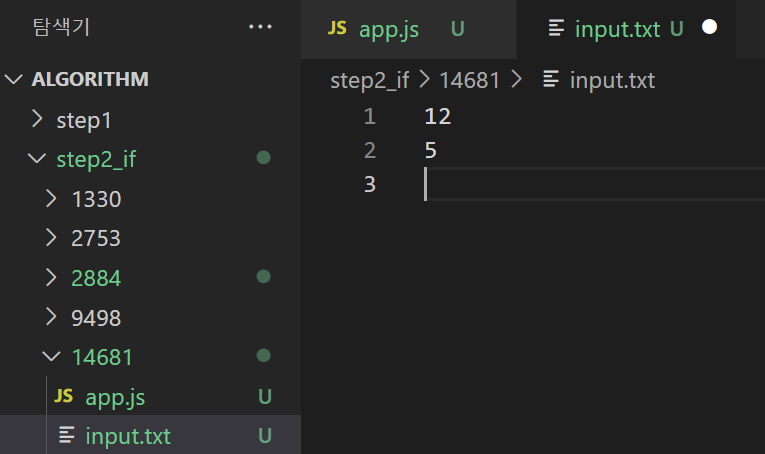The width and height of the screenshot is (765, 454).
Task: Click line number 1 in the gutter
Action: point(369,117)
